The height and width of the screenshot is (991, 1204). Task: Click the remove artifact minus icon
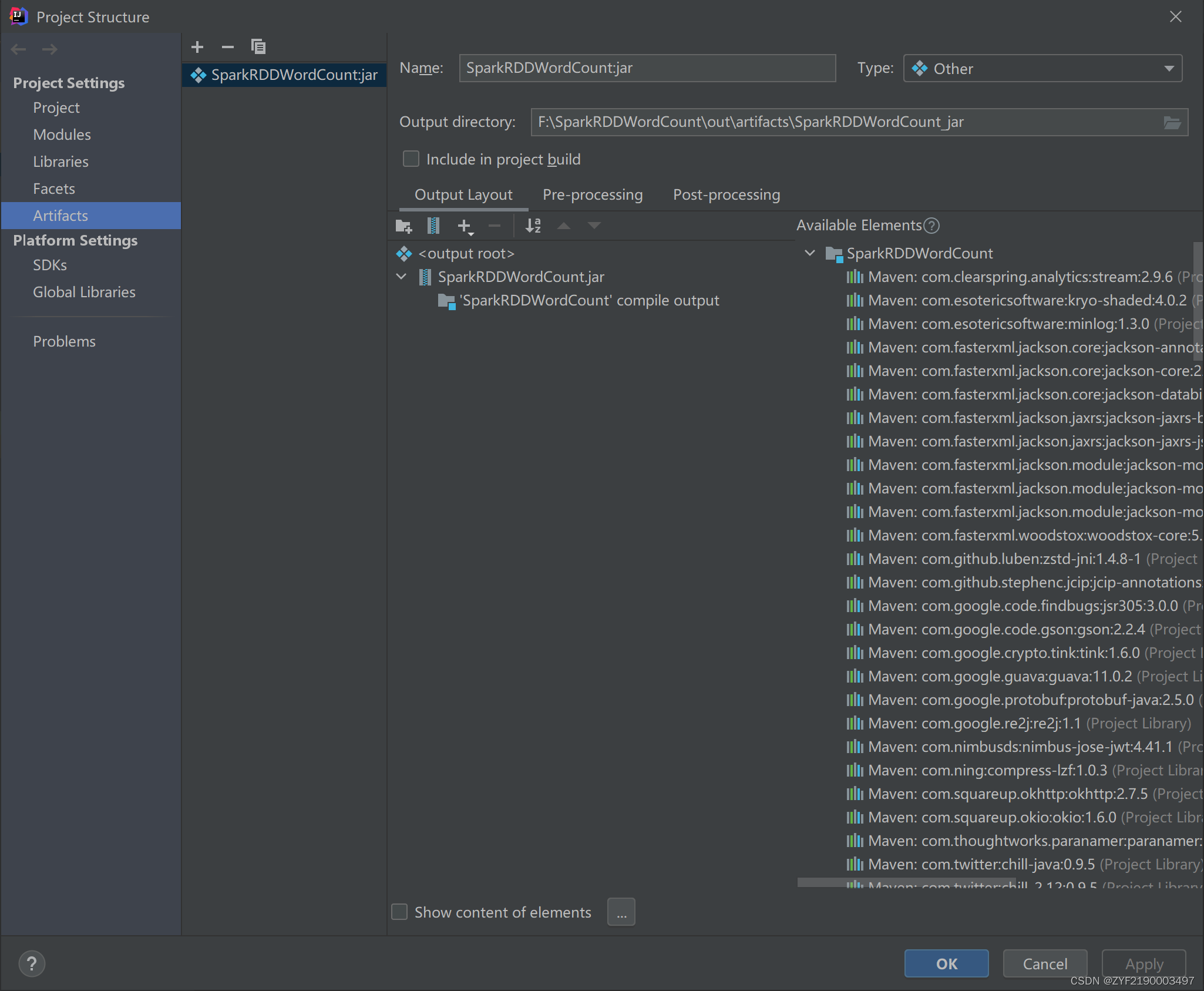[x=228, y=47]
